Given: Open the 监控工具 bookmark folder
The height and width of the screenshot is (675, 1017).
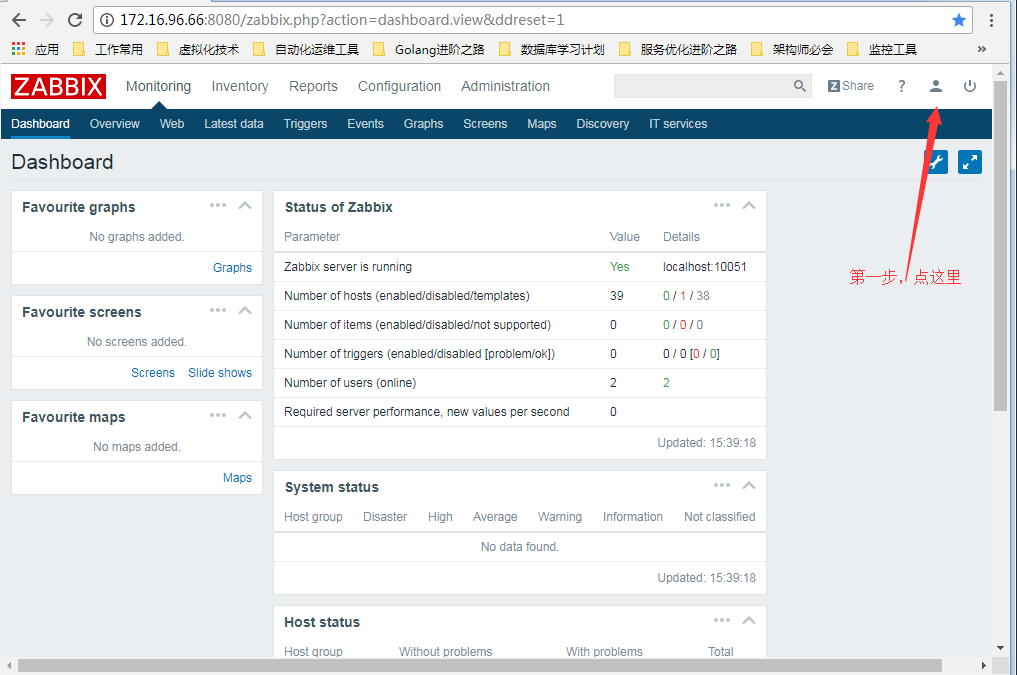Looking at the screenshot, I should (x=883, y=49).
